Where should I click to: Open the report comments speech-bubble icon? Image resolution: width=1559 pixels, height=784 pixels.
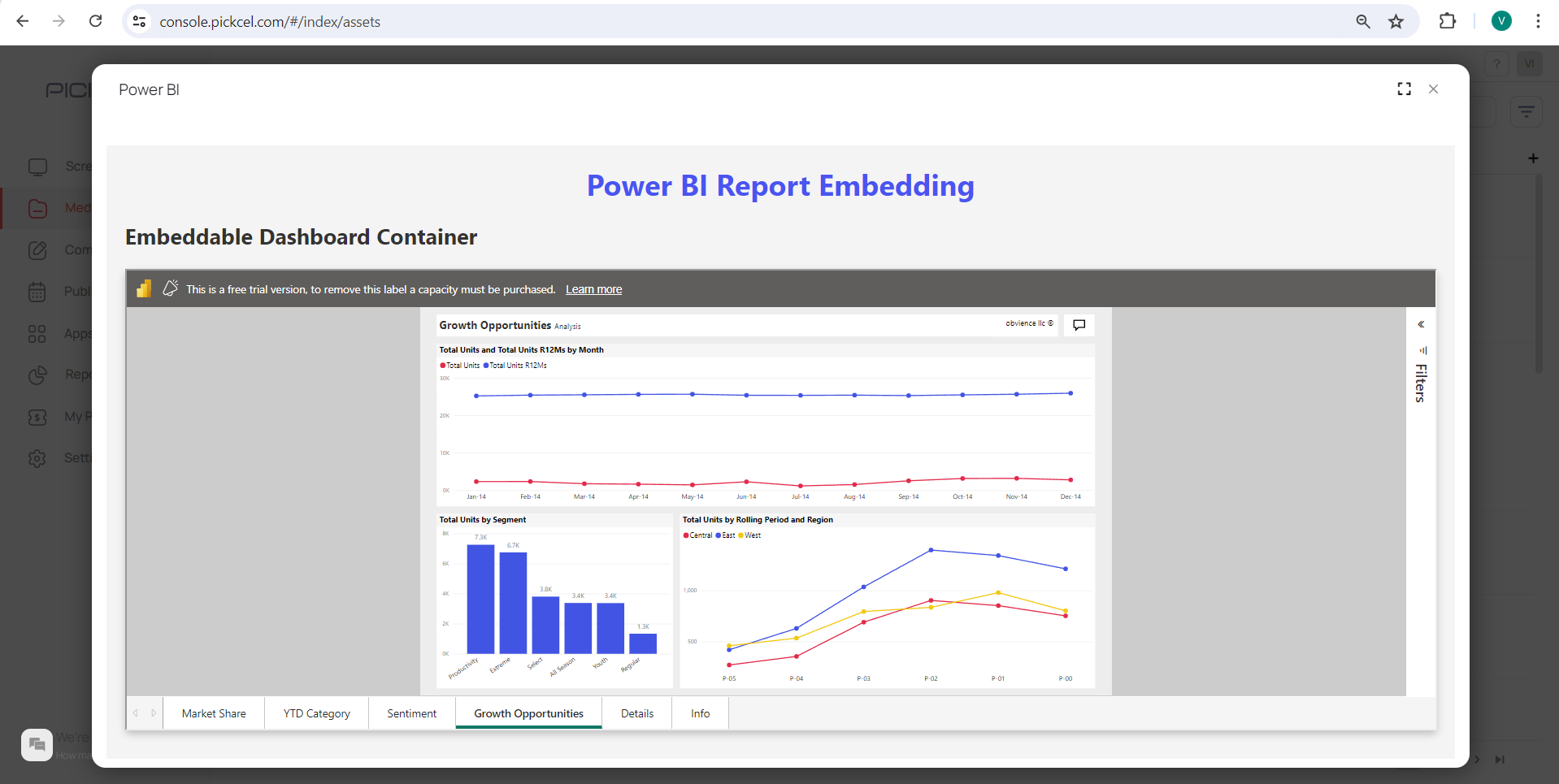(x=1079, y=325)
